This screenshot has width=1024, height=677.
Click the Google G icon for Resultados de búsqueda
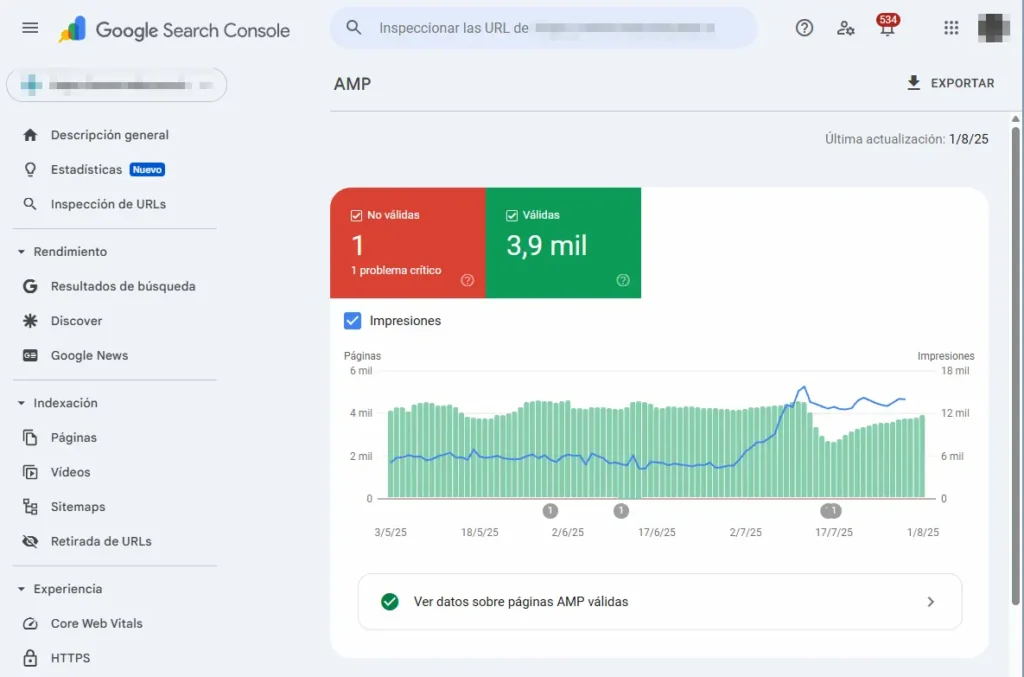[x=30, y=286]
